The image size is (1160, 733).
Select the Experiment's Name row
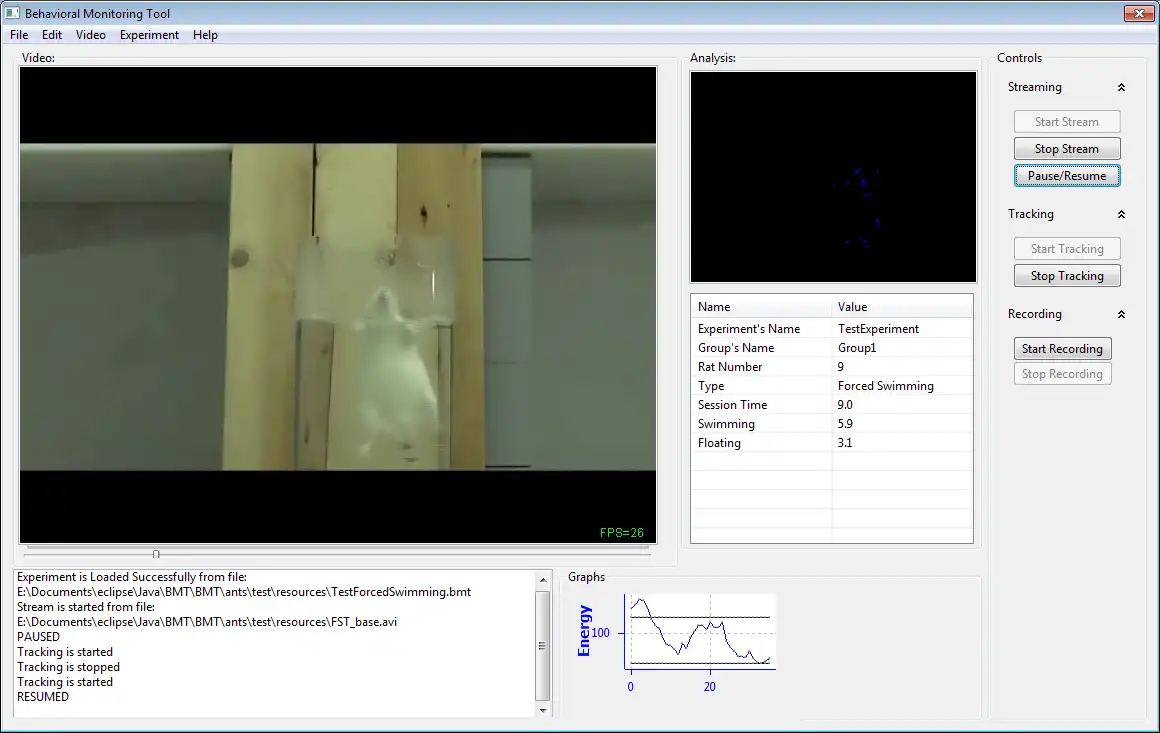pyautogui.click(x=832, y=328)
